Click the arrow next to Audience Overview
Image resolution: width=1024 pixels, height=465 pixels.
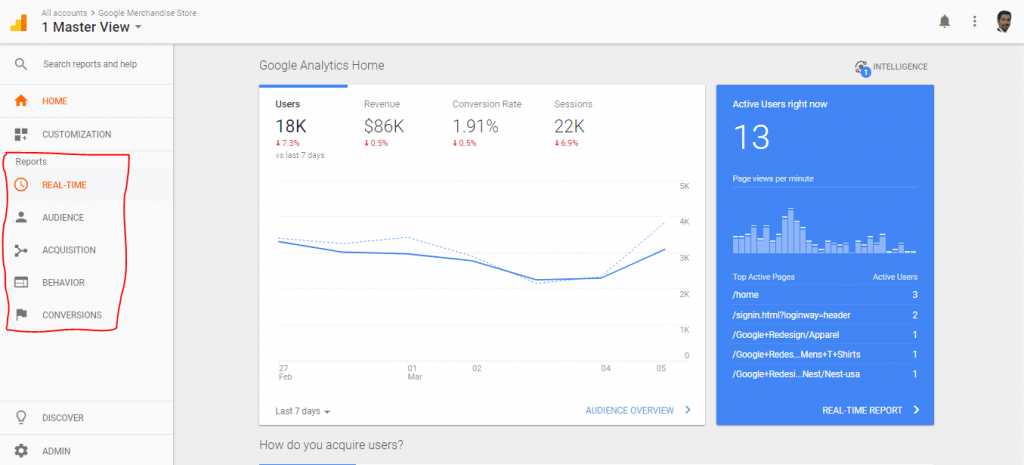(x=687, y=410)
